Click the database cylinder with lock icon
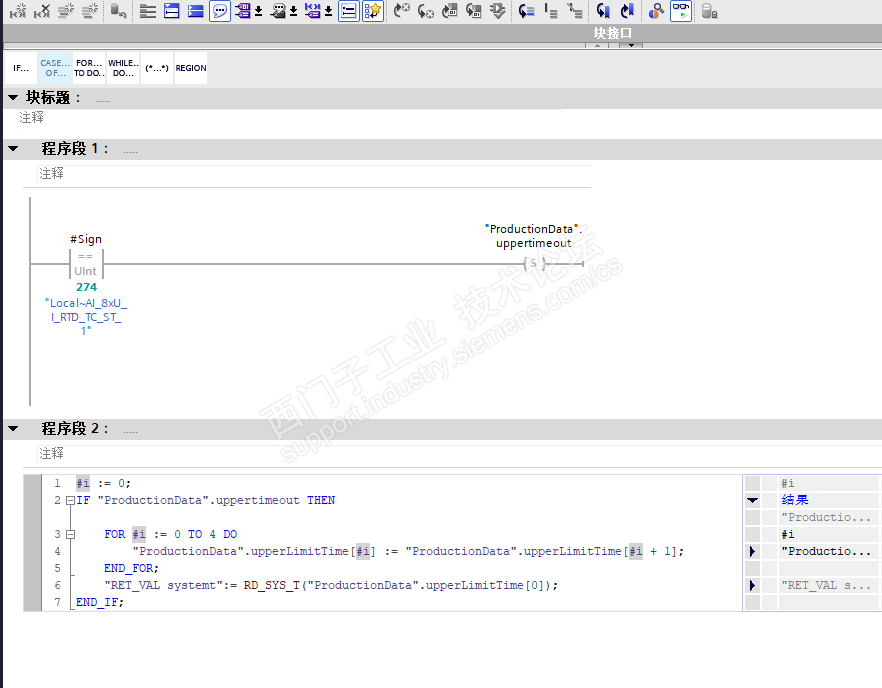Image resolution: width=882 pixels, height=688 pixels. tap(709, 11)
